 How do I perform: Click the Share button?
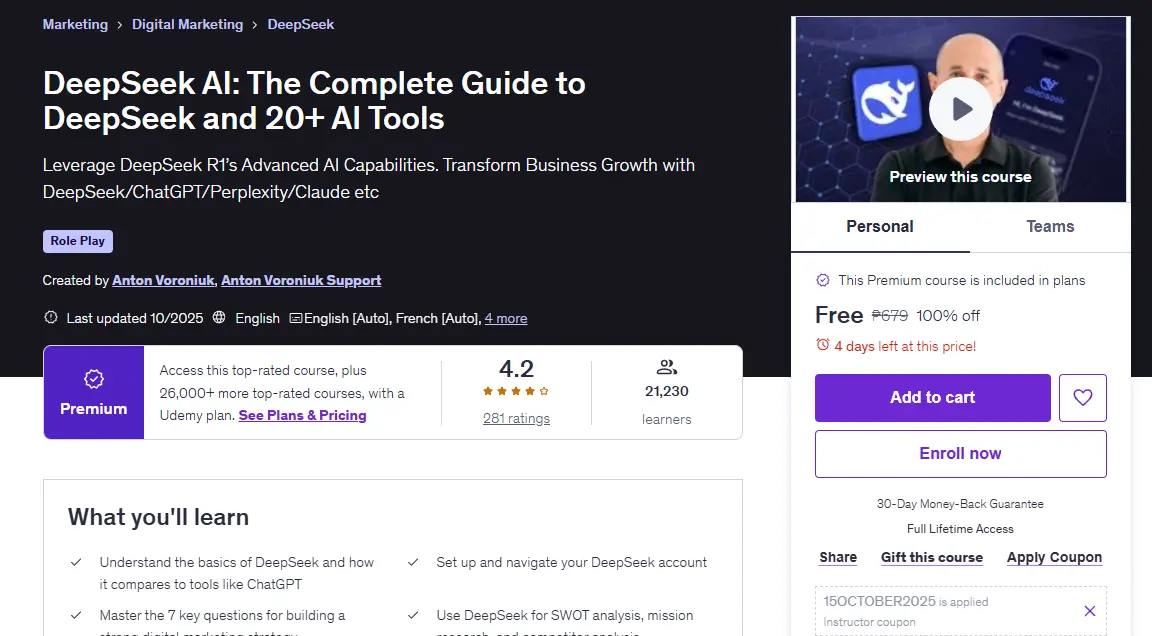tap(838, 557)
